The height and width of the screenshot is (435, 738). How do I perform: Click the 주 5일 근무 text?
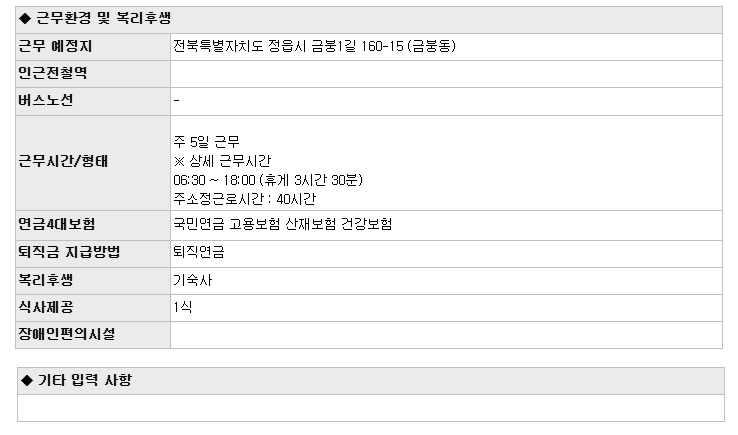(x=206, y=142)
